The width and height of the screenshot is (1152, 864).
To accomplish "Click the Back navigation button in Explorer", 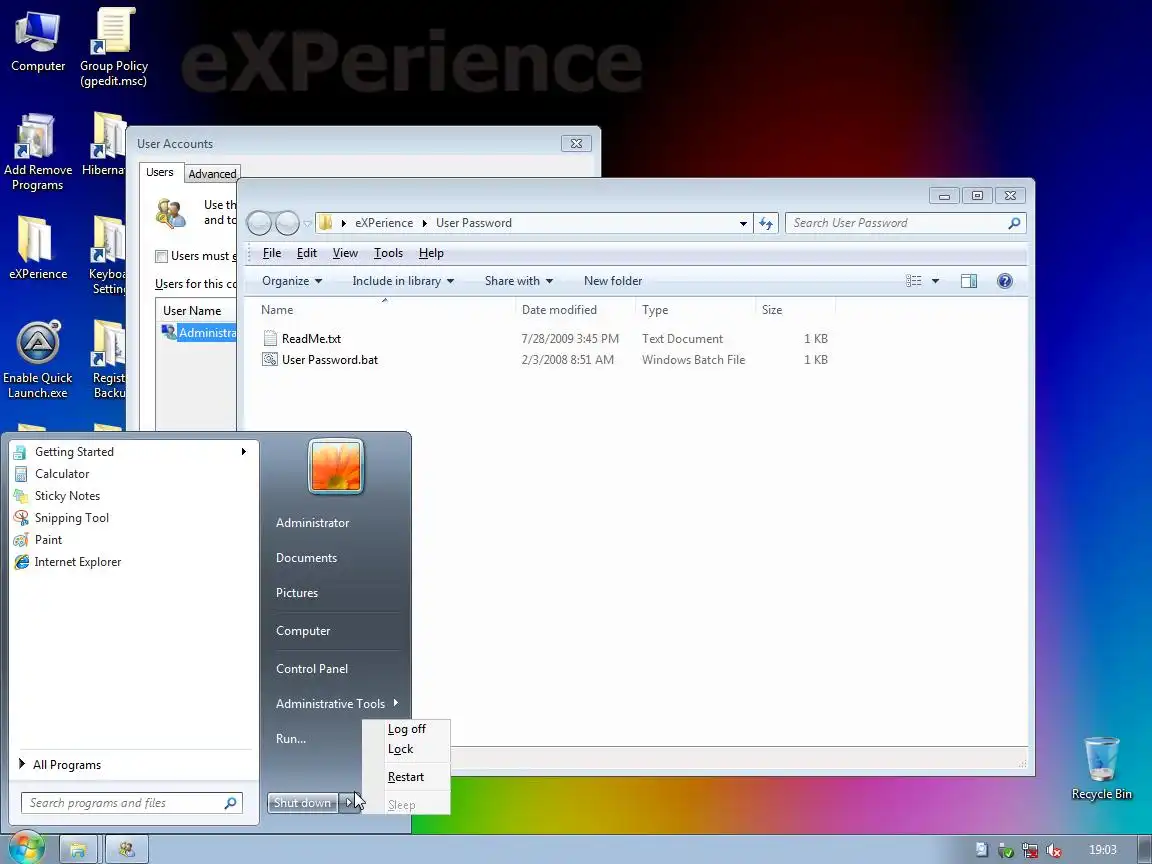I will point(259,223).
